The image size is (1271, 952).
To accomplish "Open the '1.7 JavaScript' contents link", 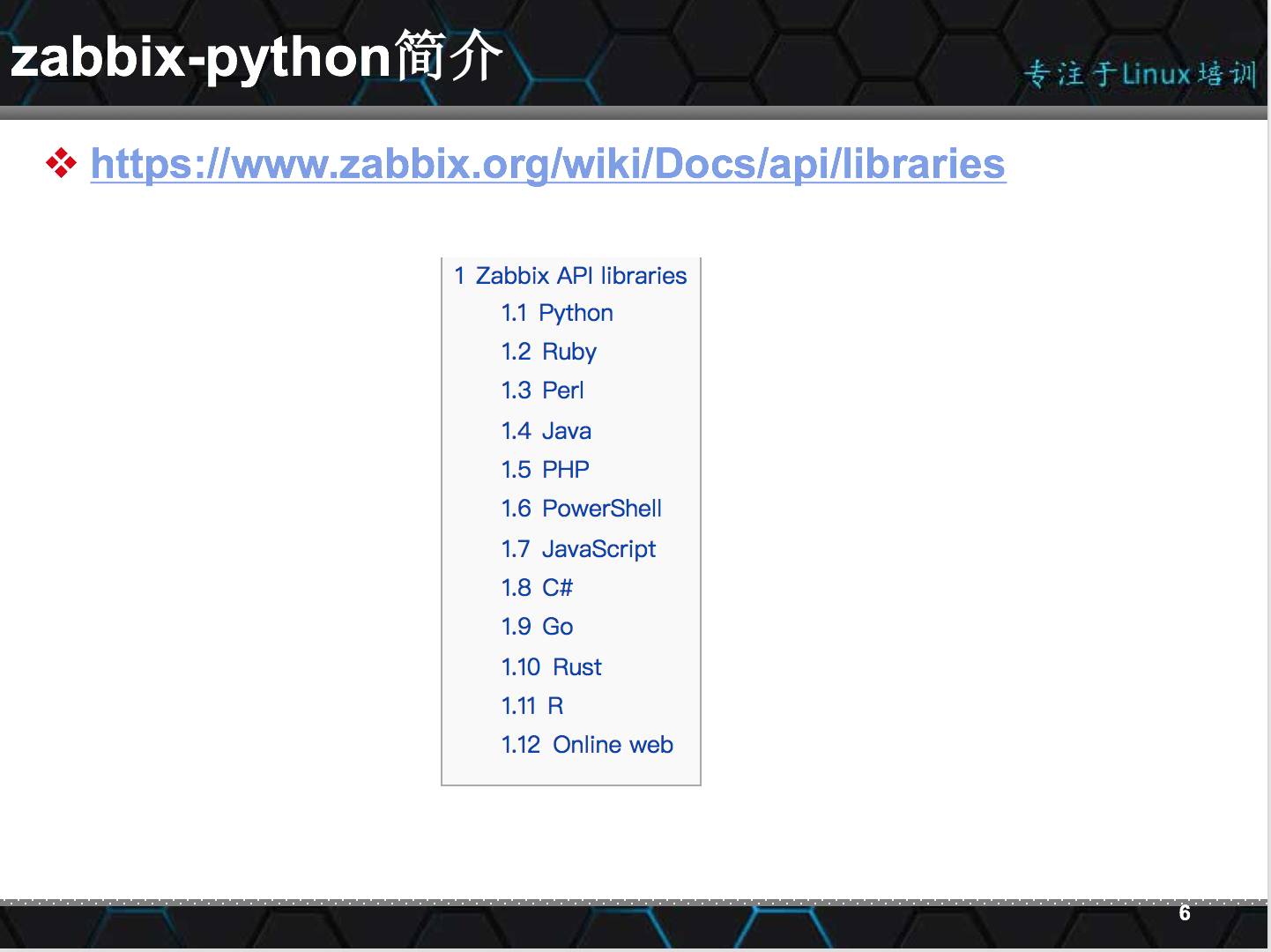I will pyautogui.click(x=578, y=549).
